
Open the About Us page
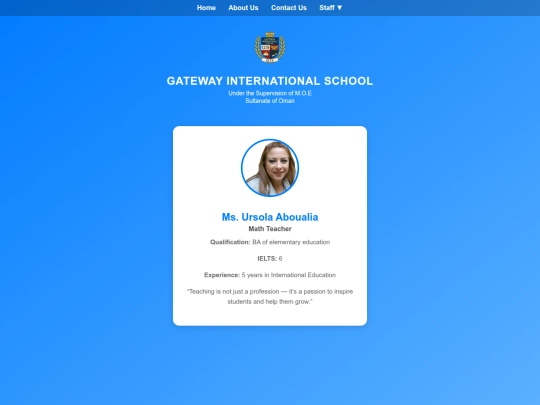coord(243,8)
